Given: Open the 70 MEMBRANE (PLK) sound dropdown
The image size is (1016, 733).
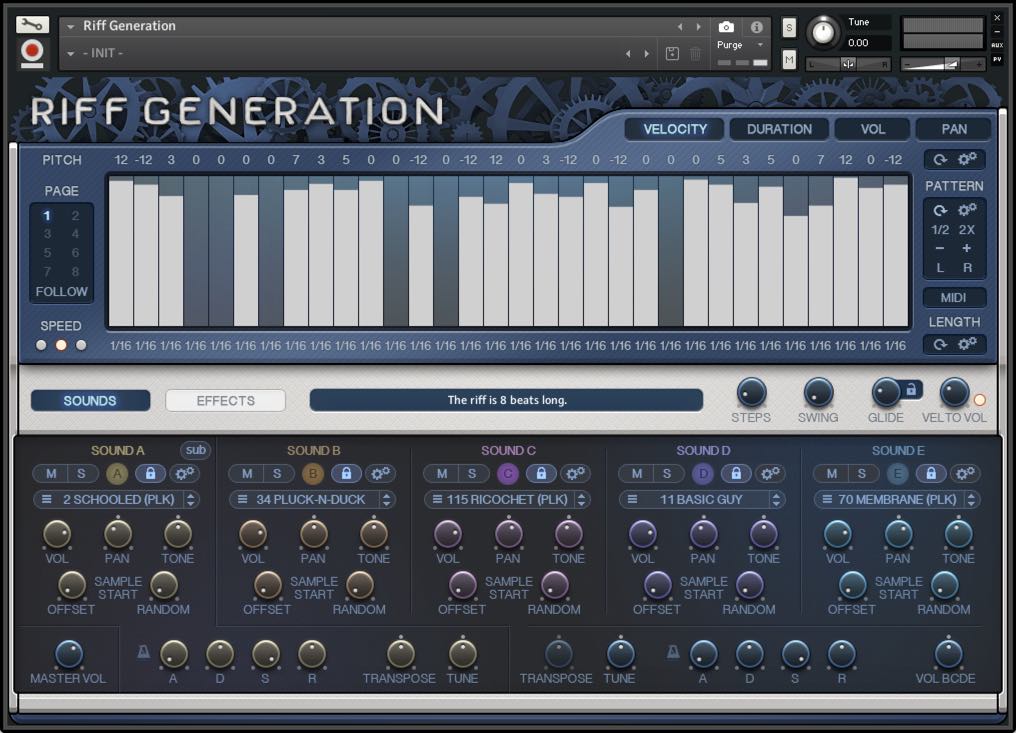Looking at the screenshot, I should point(897,500).
